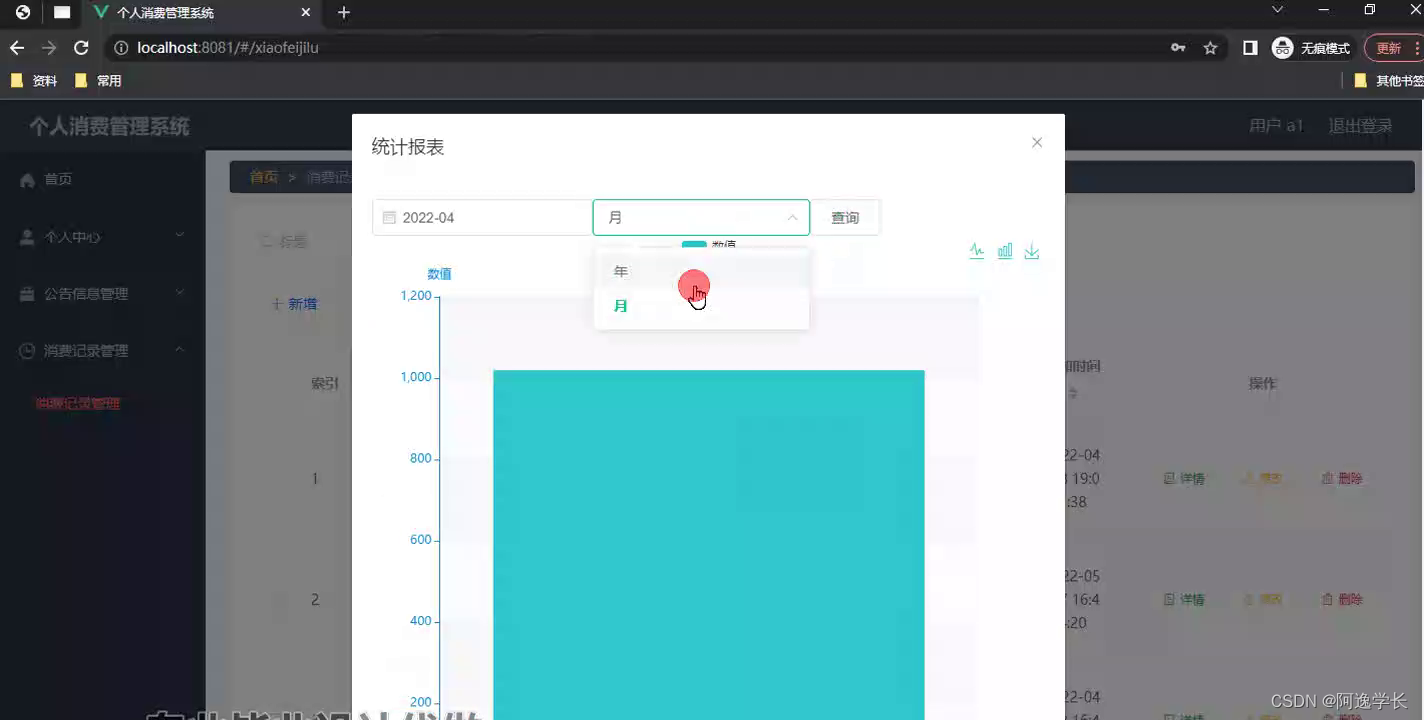Open the tab search chevron
Viewport: 1424px width, 720px height.
click(x=1277, y=10)
